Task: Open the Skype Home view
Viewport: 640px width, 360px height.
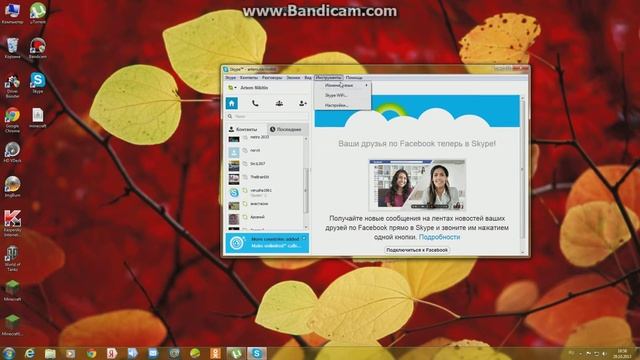Action: pyautogui.click(x=232, y=103)
